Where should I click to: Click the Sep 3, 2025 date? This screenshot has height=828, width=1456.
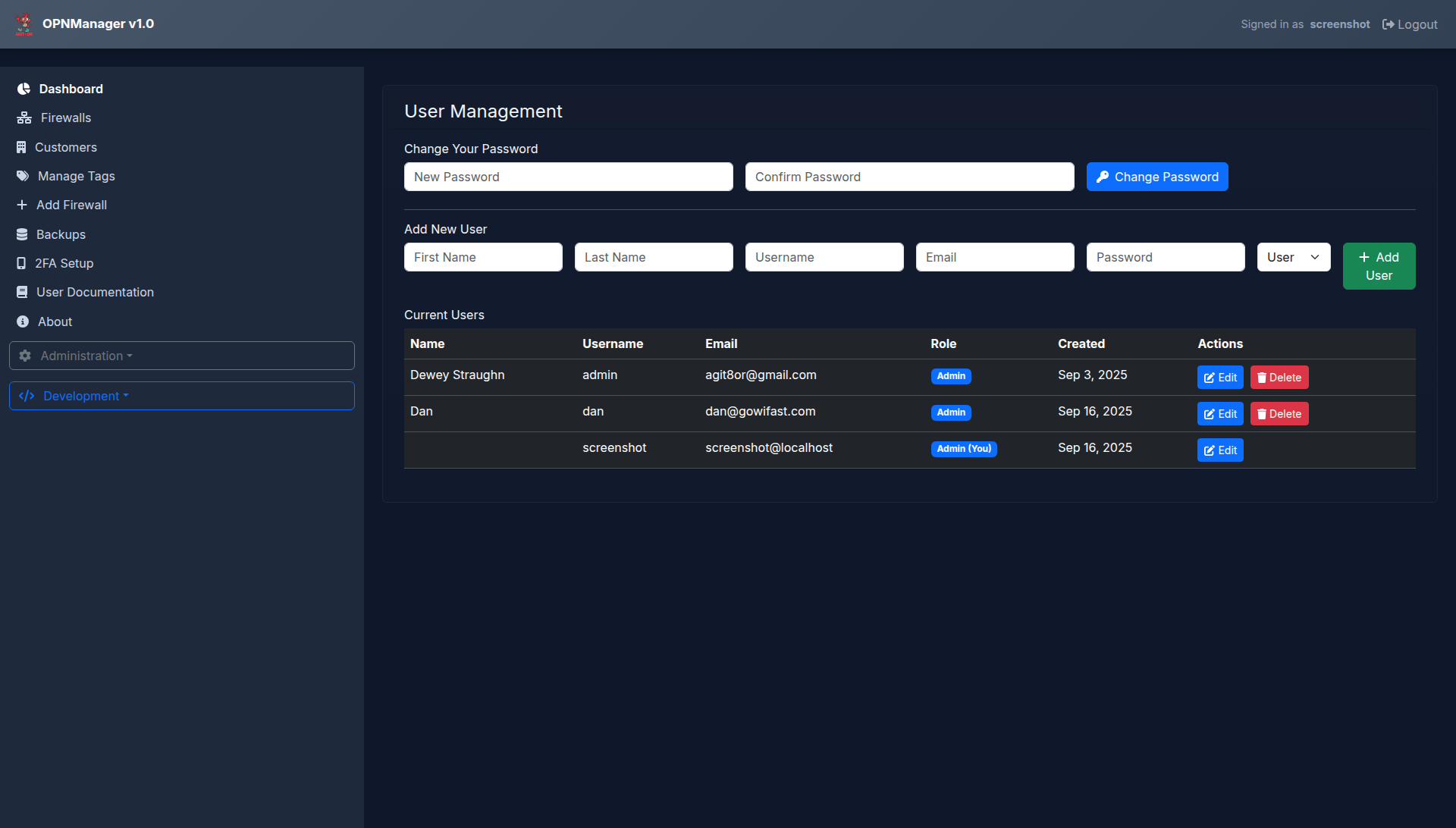(1093, 375)
